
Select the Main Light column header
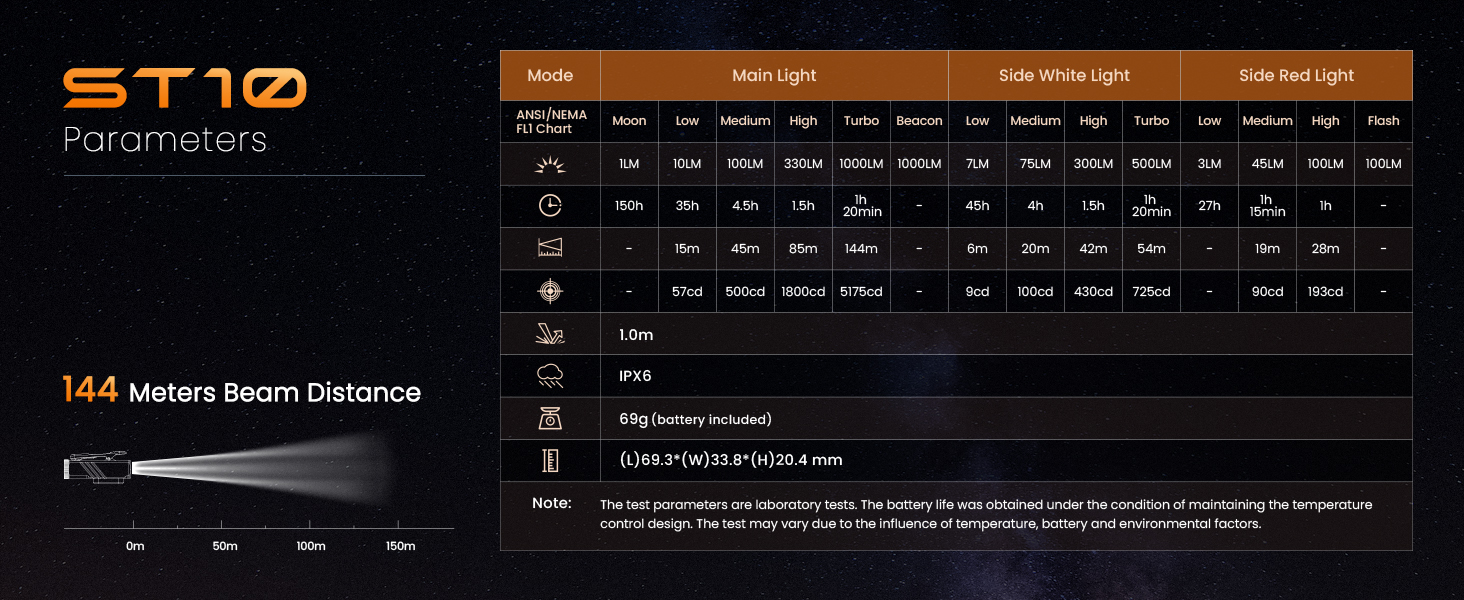point(774,75)
